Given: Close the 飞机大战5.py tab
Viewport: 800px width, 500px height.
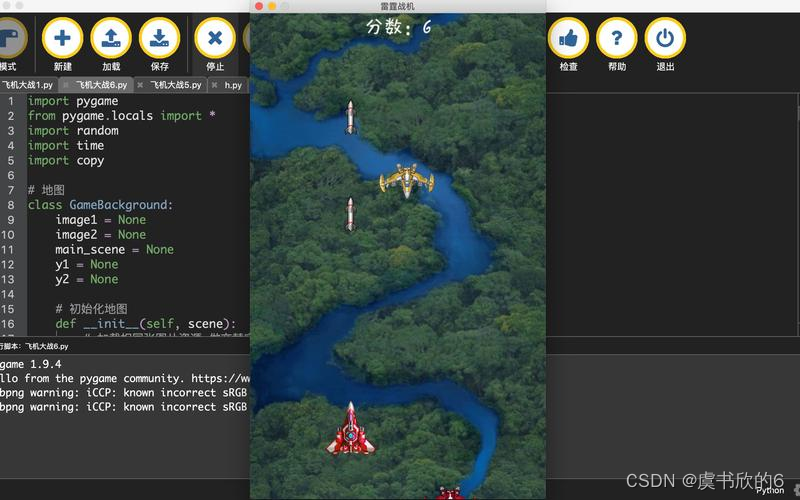Looking at the screenshot, I should point(140,85).
